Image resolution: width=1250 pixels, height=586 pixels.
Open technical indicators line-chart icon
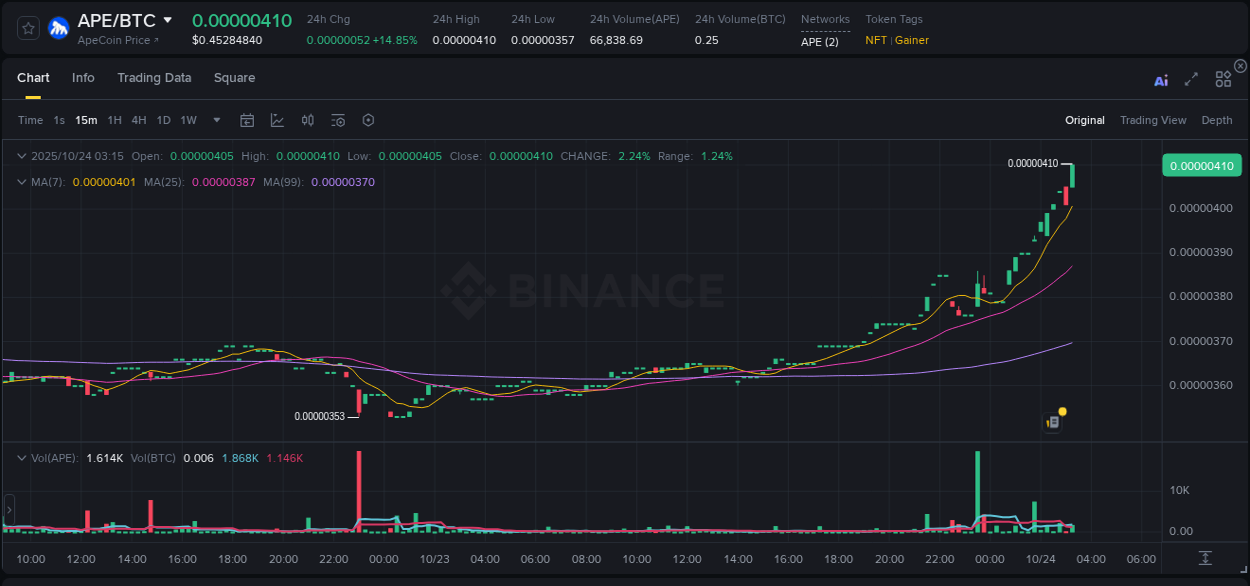(277, 120)
